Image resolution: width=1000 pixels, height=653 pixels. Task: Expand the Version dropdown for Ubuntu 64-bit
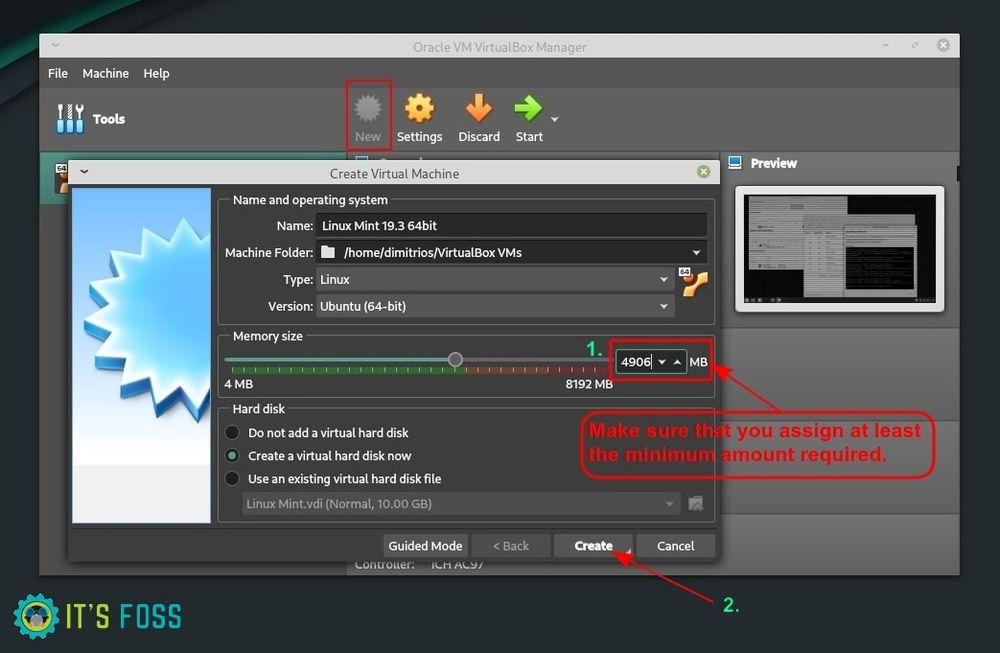tap(663, 306)
